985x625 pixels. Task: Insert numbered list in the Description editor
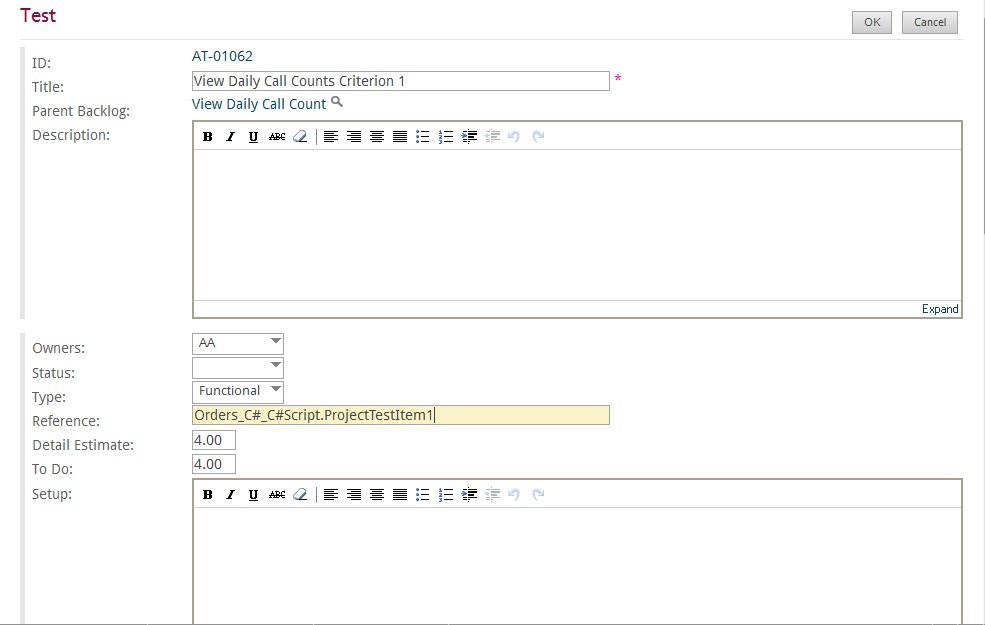click(x=446, y=136)
